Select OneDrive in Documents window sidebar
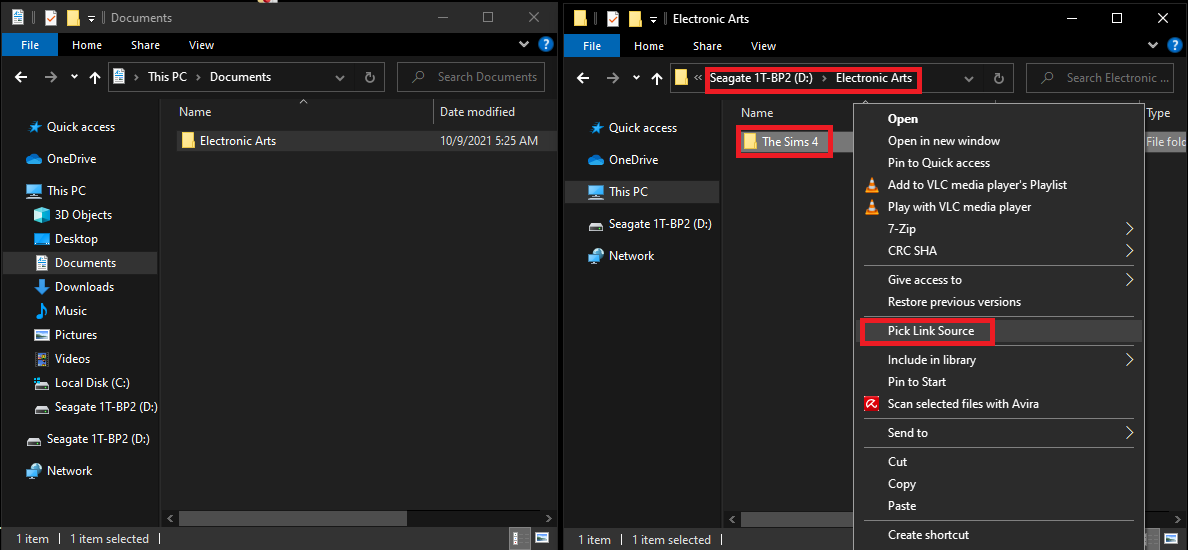This screenshot has width=1188, height=550. click(61, 158)
